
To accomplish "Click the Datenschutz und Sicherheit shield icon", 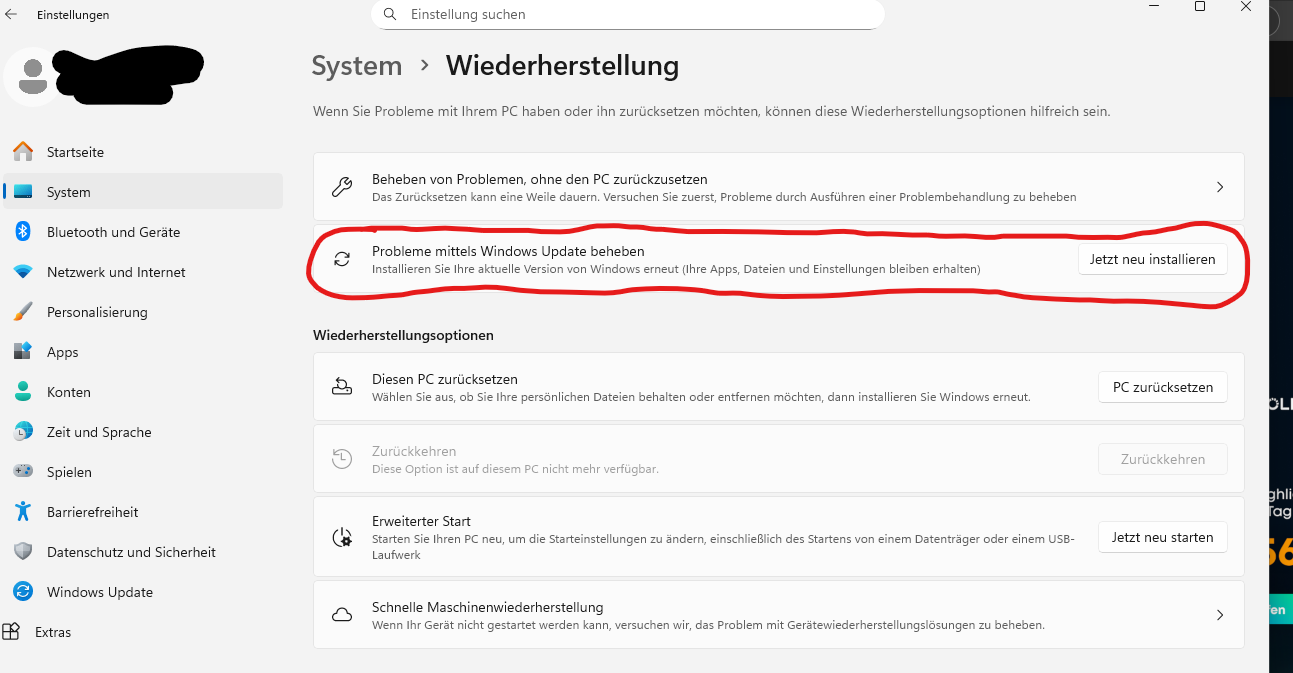I will coord(23,552).
